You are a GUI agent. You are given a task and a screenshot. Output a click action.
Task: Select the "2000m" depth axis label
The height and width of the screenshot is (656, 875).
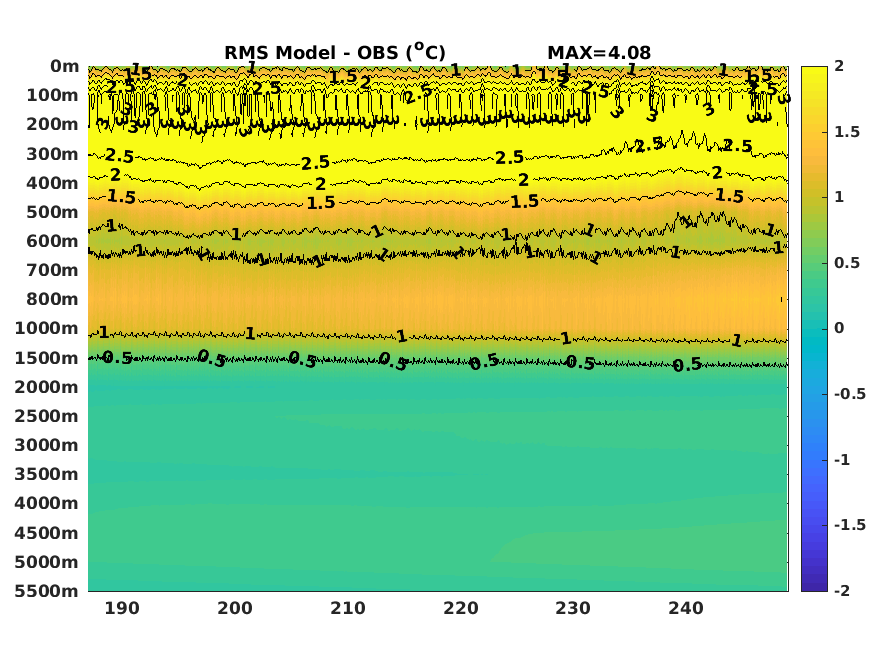tap(47, 387)
